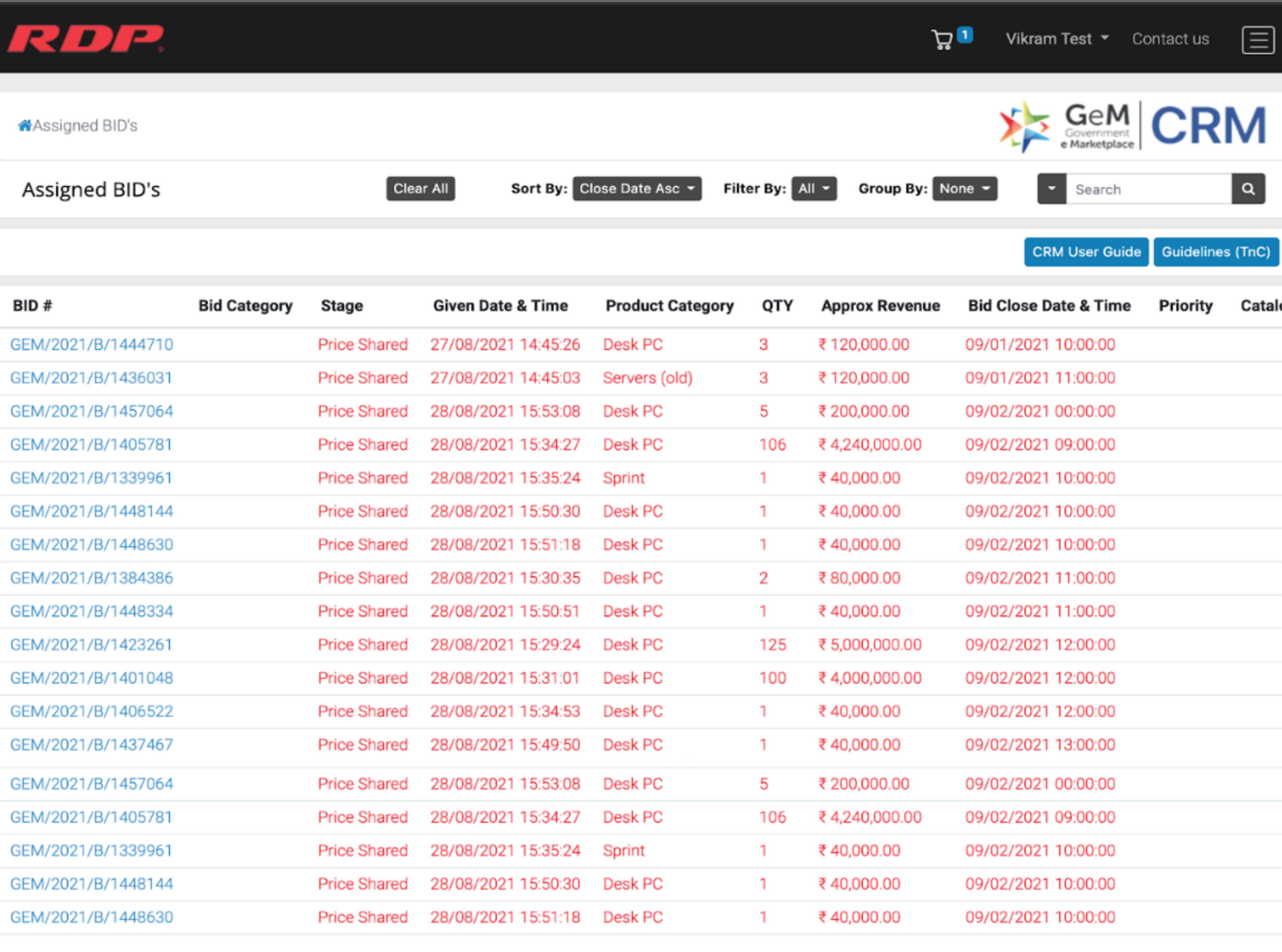Open the shopping cart icon
This screenshot has width=1282, height=952.
pyautogui.click(x=942, y=39)
